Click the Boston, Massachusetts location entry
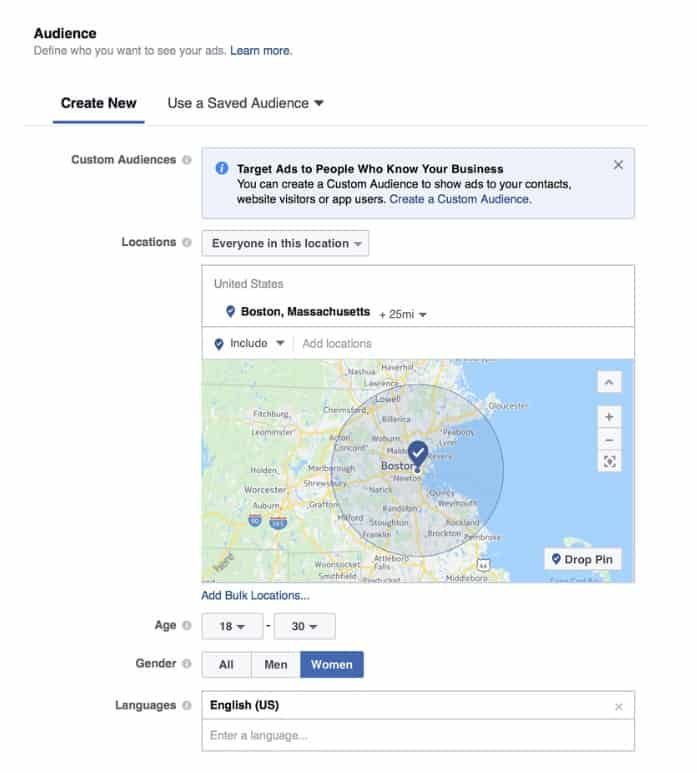The width and height of the screenshot is (697, 773). (x=305, y=312)
